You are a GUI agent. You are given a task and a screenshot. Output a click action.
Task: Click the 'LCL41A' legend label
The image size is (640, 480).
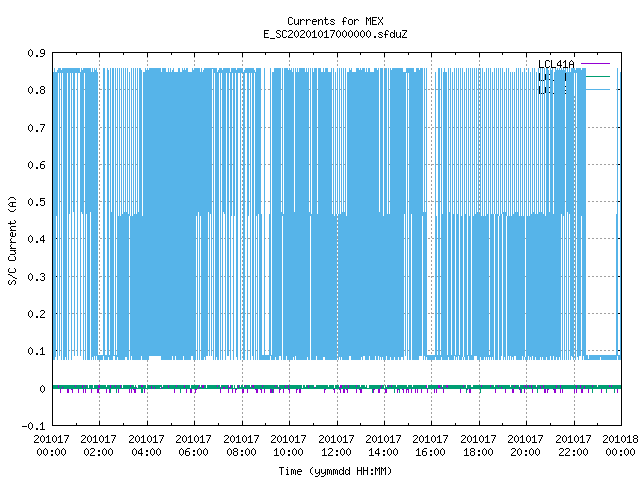coord(556,64)
